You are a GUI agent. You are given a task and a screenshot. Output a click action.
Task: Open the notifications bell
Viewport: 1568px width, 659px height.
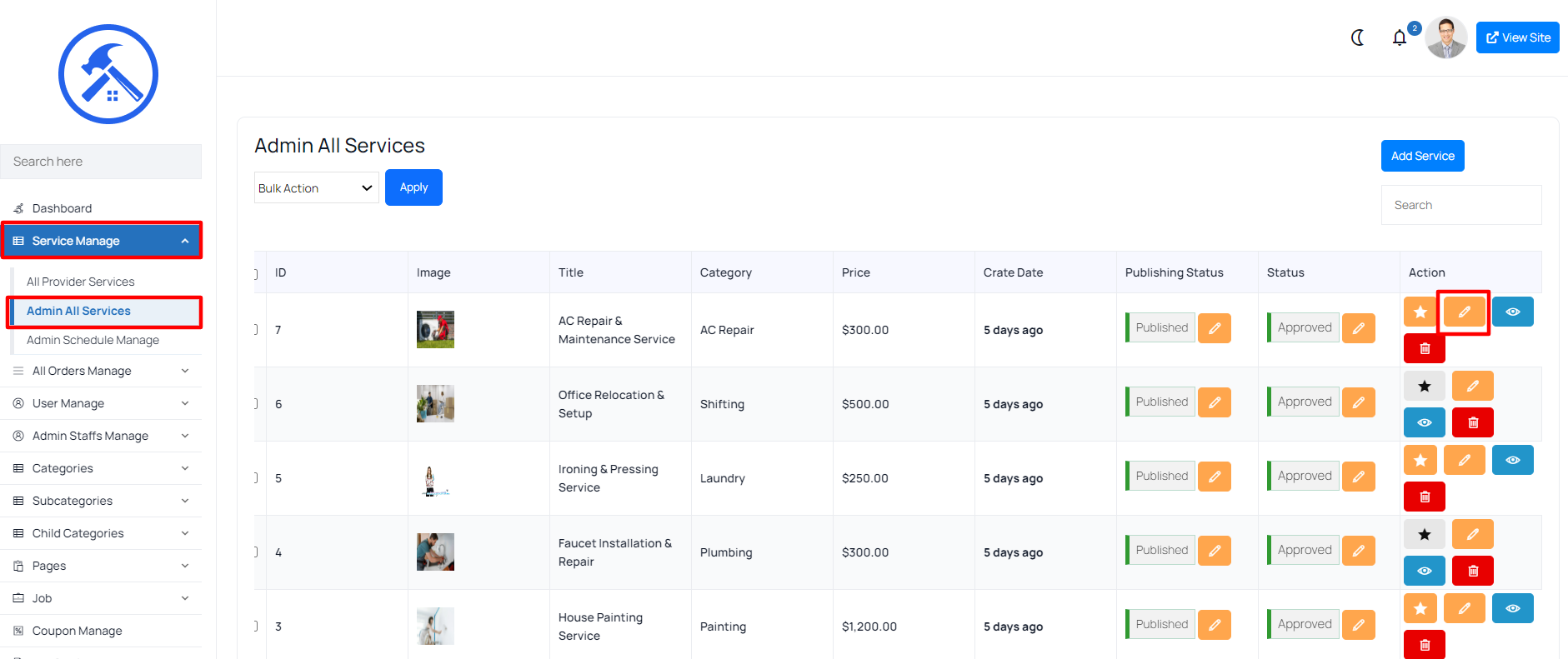click(x=1400, y=37)
